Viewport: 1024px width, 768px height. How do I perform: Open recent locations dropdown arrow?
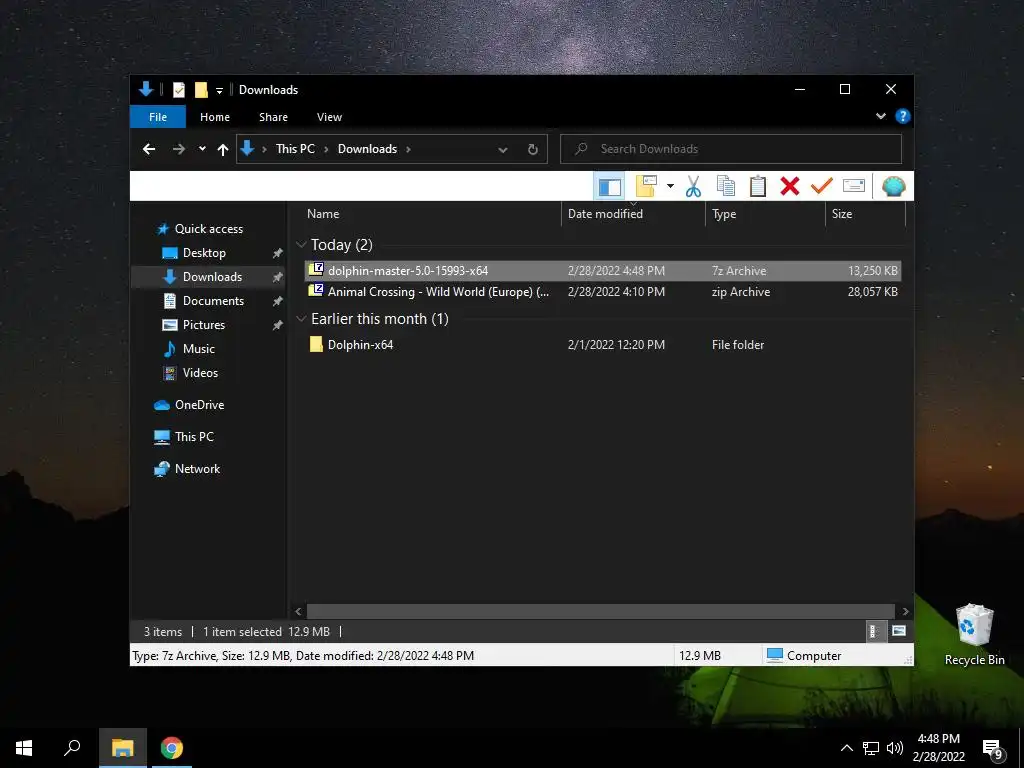click(202, 149)
